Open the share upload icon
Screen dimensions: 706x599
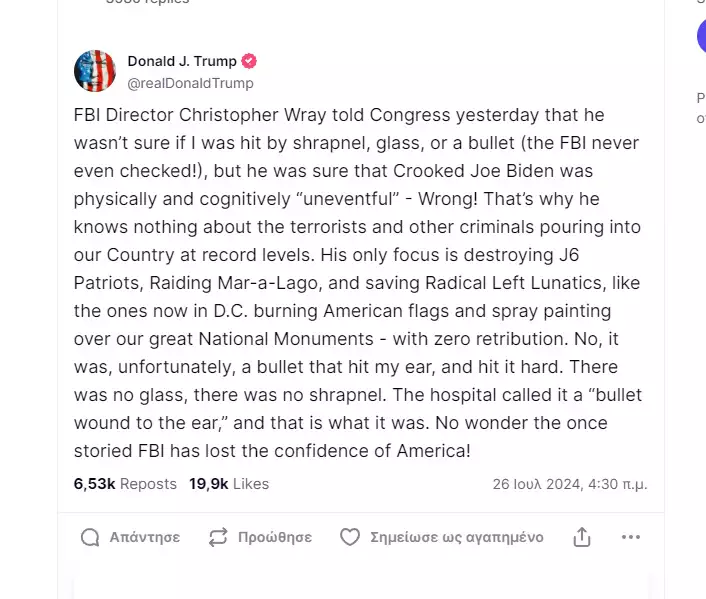click(582, 537)
